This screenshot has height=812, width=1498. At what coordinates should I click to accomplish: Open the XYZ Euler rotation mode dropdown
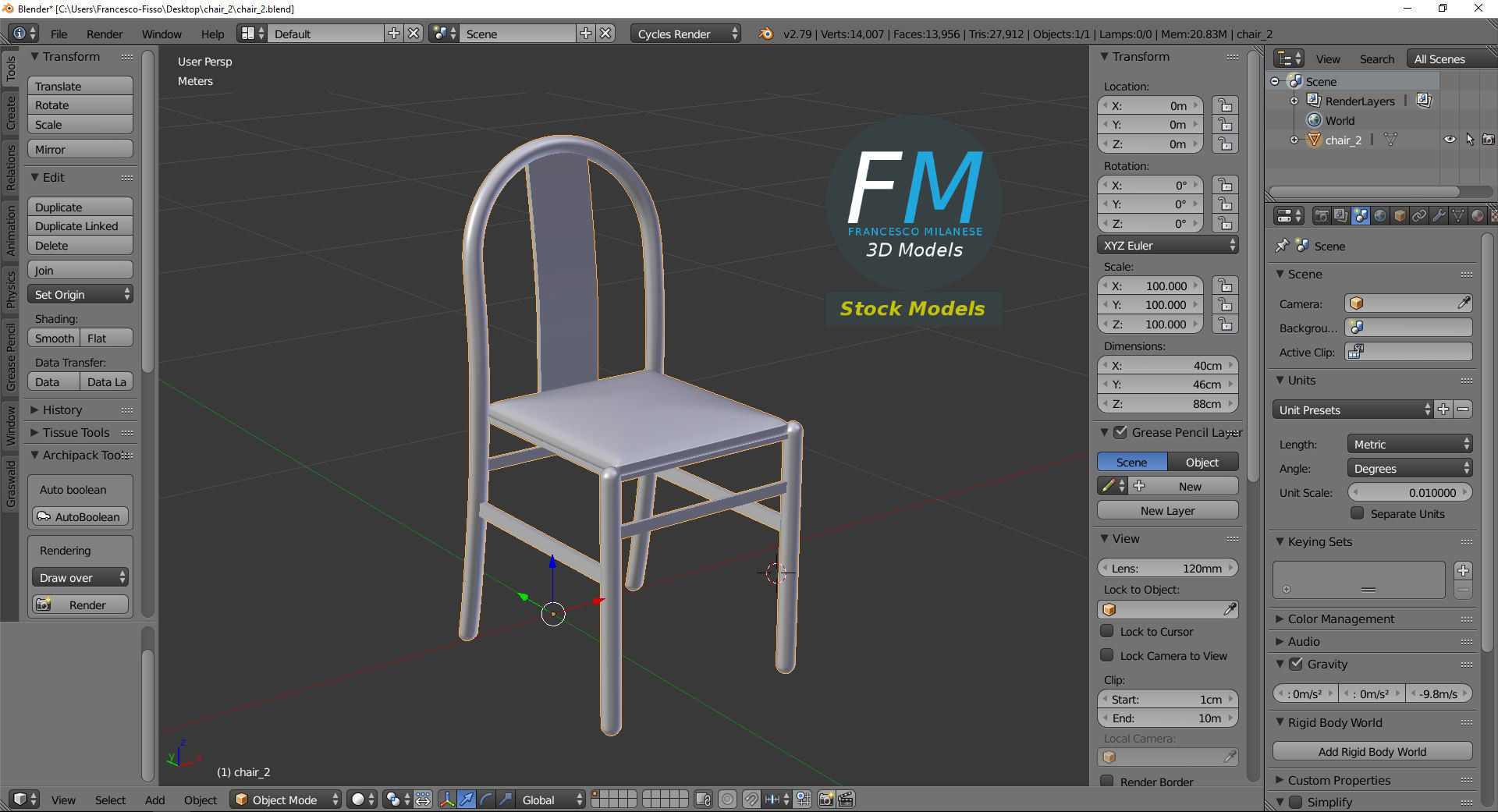point(1168,245)
